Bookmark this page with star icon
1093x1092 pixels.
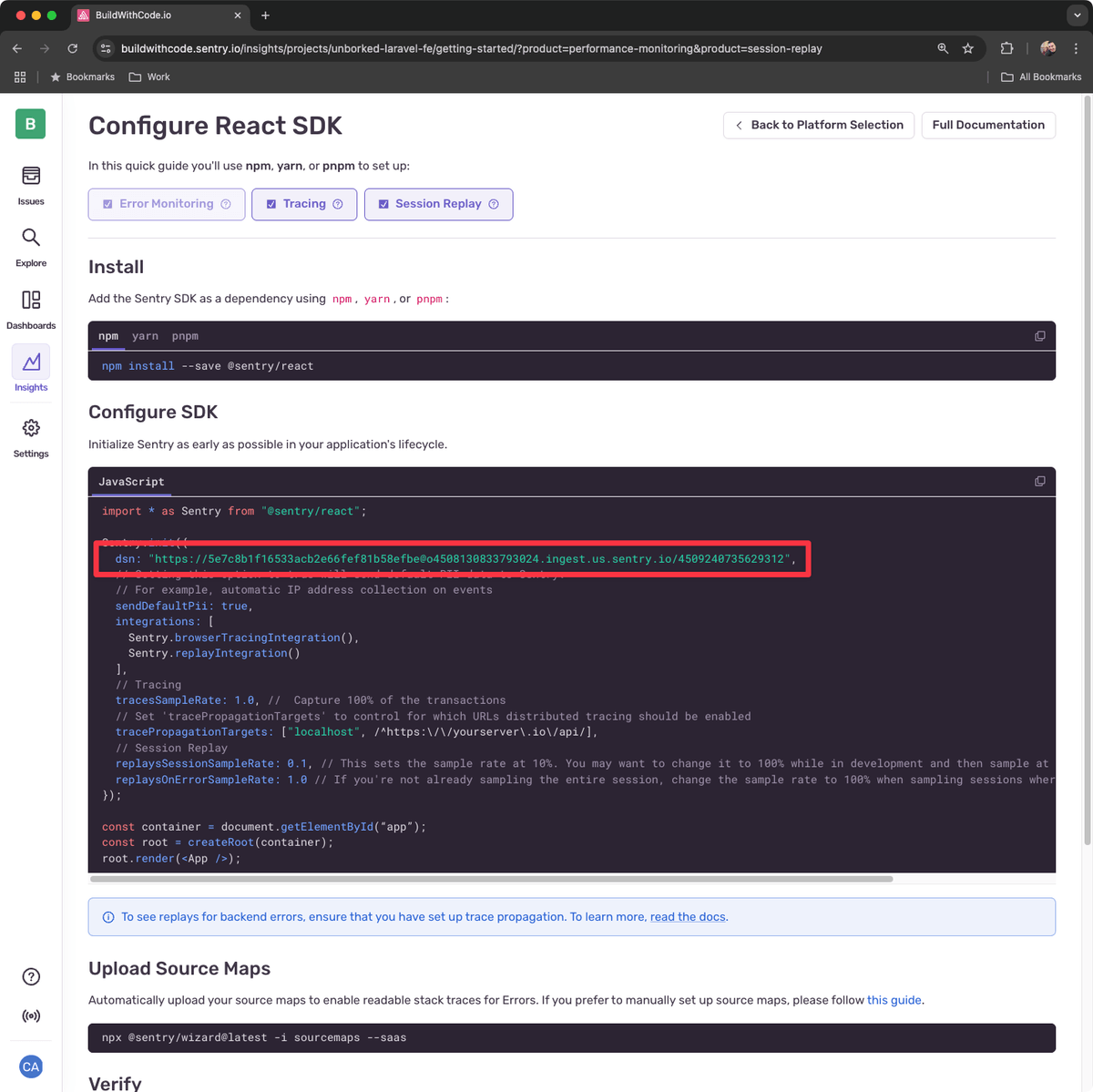pos(968,48)
